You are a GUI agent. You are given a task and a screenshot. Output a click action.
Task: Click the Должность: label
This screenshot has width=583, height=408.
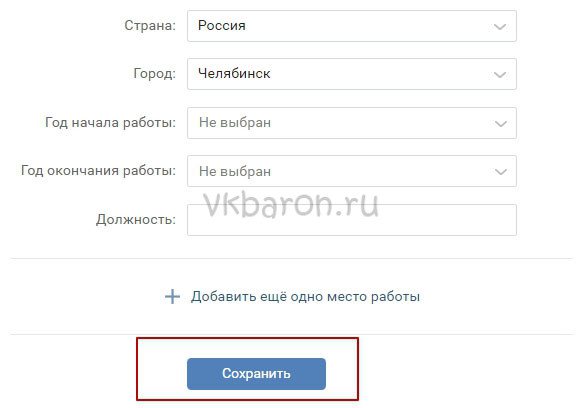(136, 219)
